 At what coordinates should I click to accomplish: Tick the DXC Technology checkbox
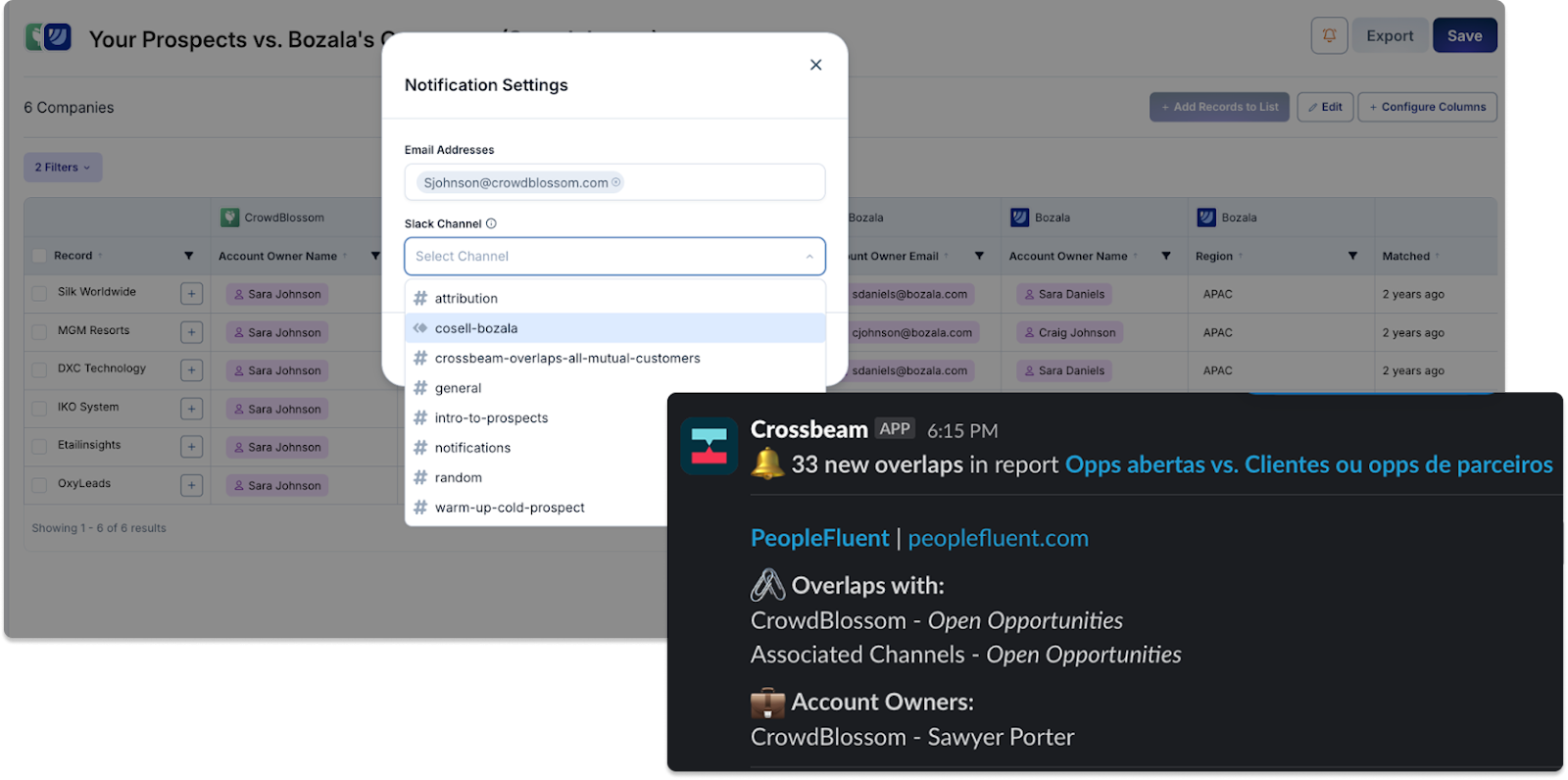click(39, 369)
